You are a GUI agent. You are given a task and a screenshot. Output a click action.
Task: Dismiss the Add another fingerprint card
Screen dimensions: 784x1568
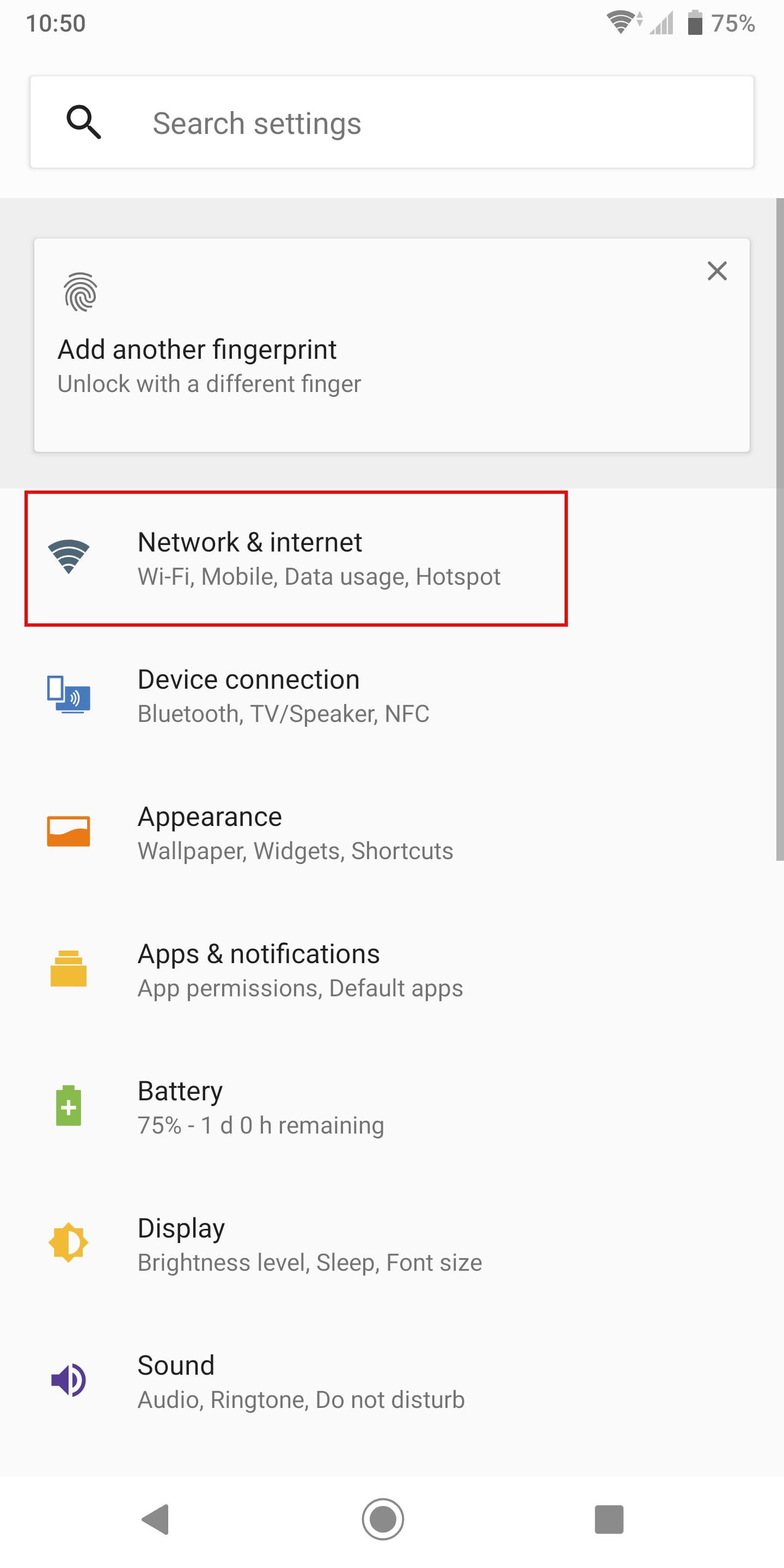pyautogui.click(x=717, y=271)
